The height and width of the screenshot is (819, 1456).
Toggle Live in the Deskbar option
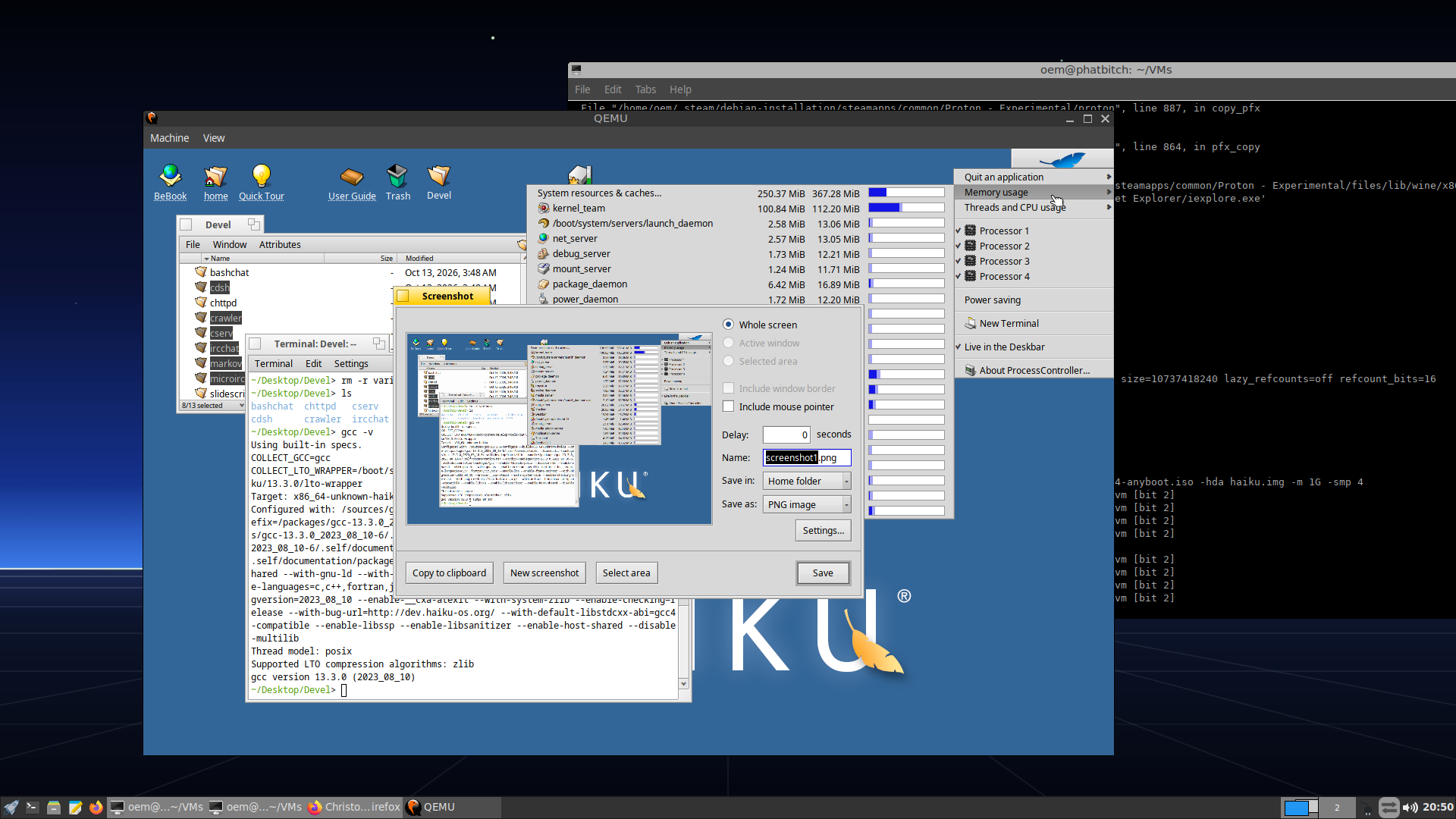tap(1034, 347)
